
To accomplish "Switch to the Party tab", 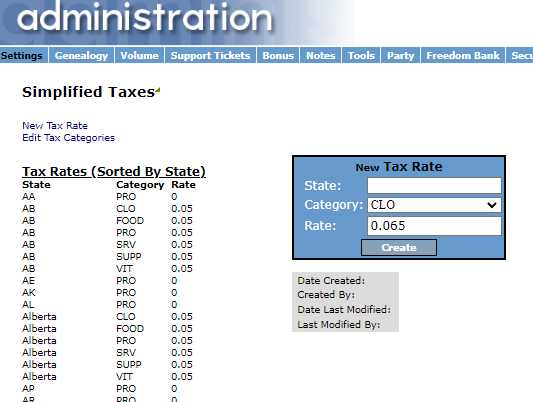I will tap(401, 55).
